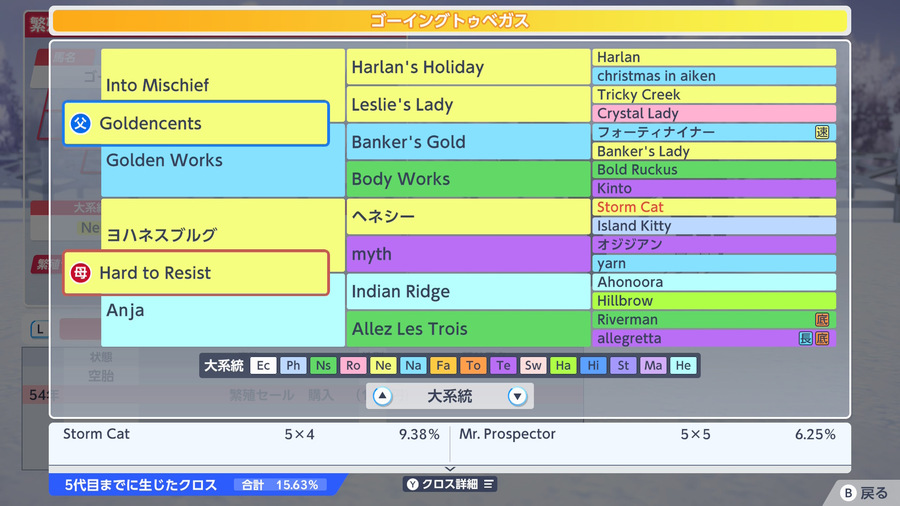
Task: Click the B button icon for 戻る
Action: pyautogui.click(x=848, y=493)
